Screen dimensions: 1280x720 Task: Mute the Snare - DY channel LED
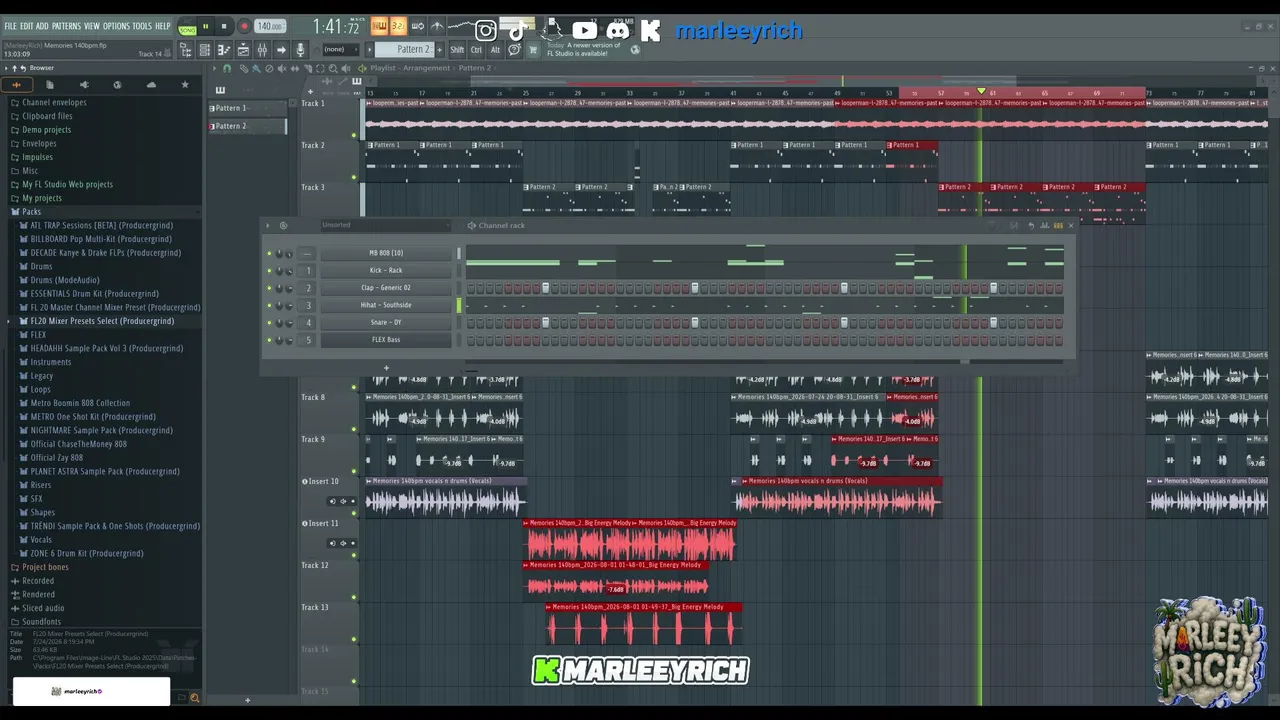tap(269, 322)
